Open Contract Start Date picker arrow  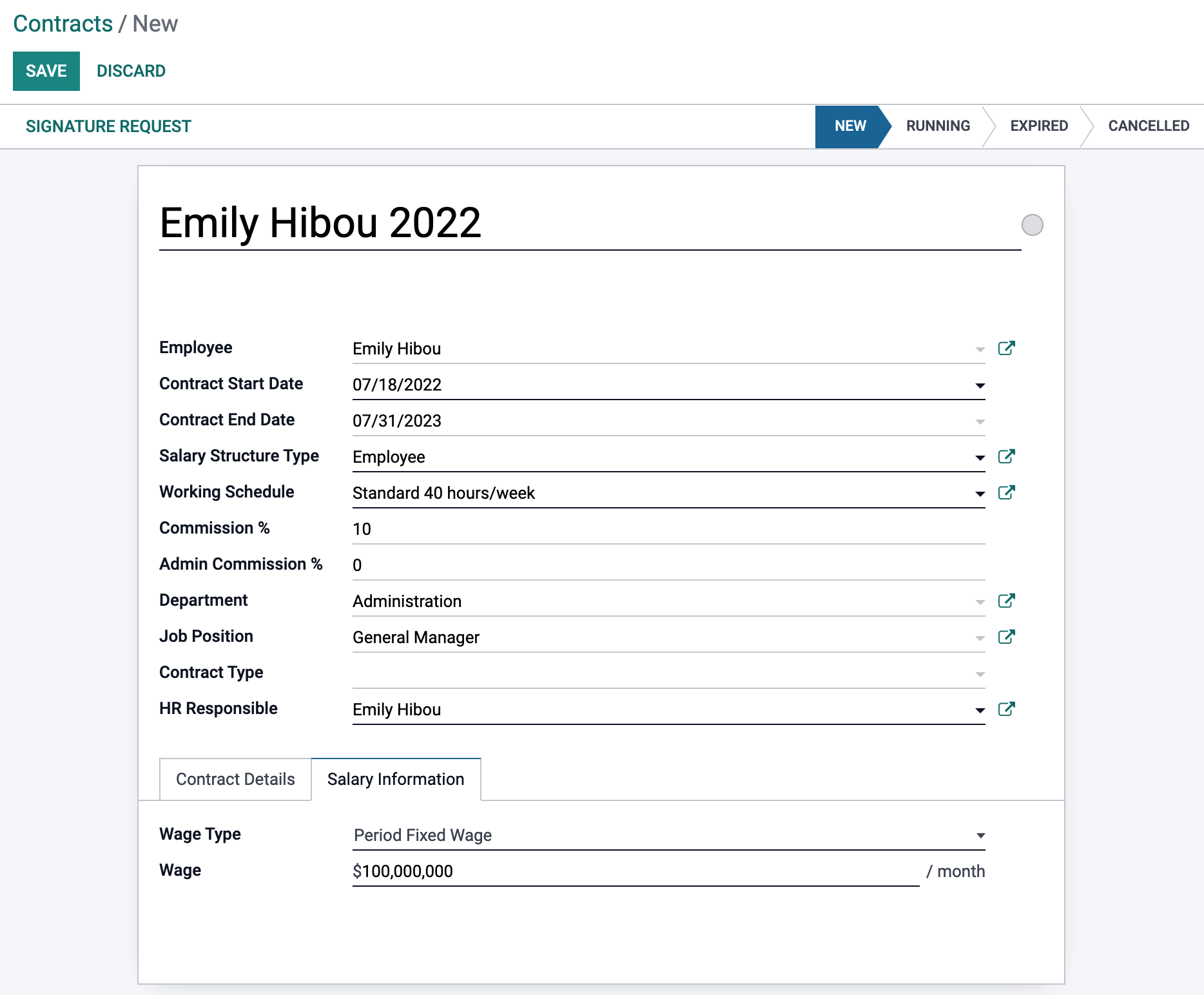(x=980, y=386)
